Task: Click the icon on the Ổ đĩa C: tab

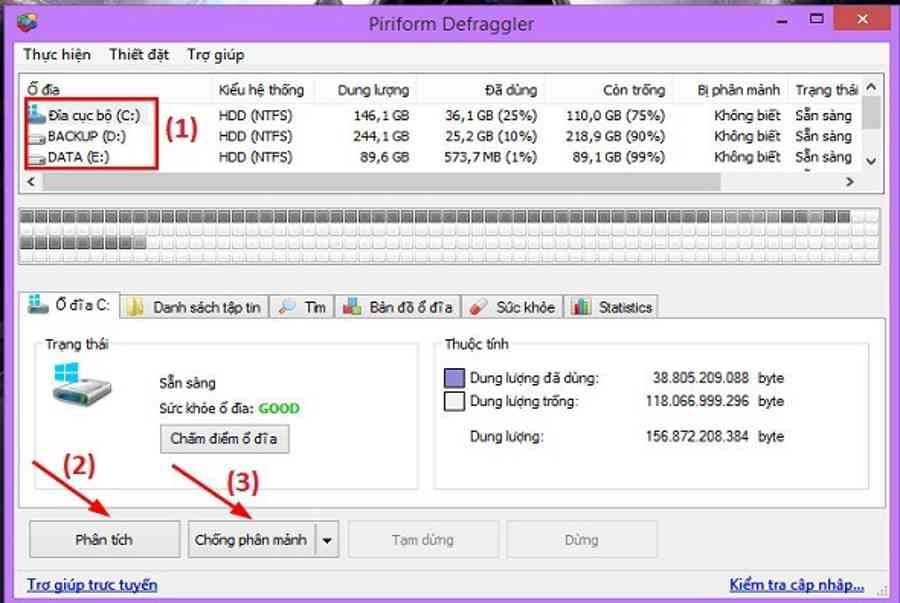Action: [38, 304]
